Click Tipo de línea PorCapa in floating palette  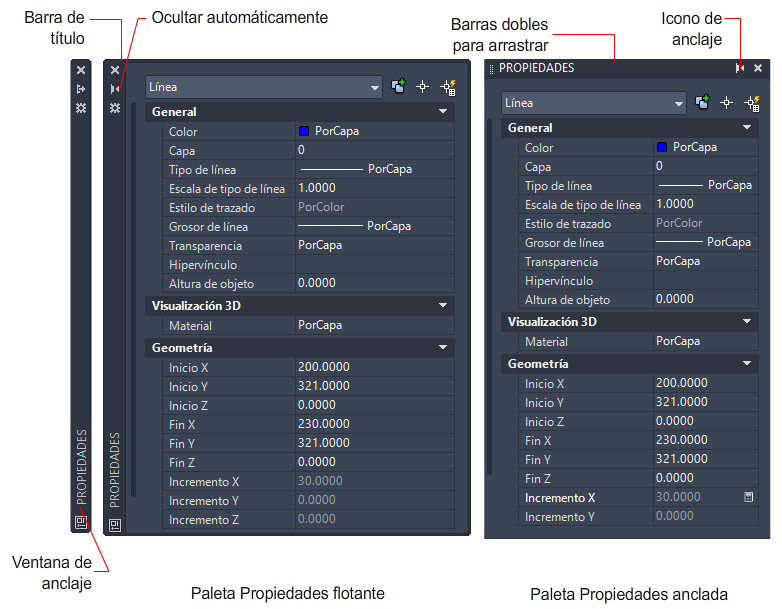tap(375, 169)
